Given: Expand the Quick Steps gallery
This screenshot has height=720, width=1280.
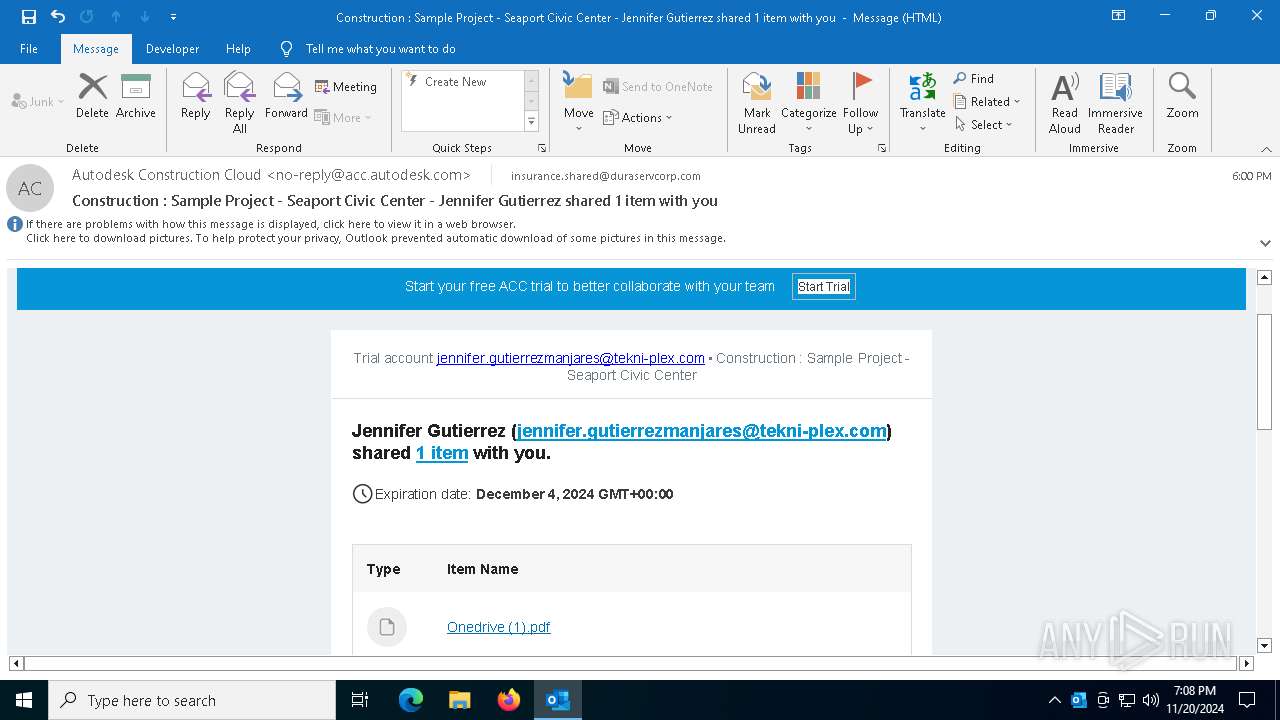Looking at the screenshot, I should [x=531, y=122].
